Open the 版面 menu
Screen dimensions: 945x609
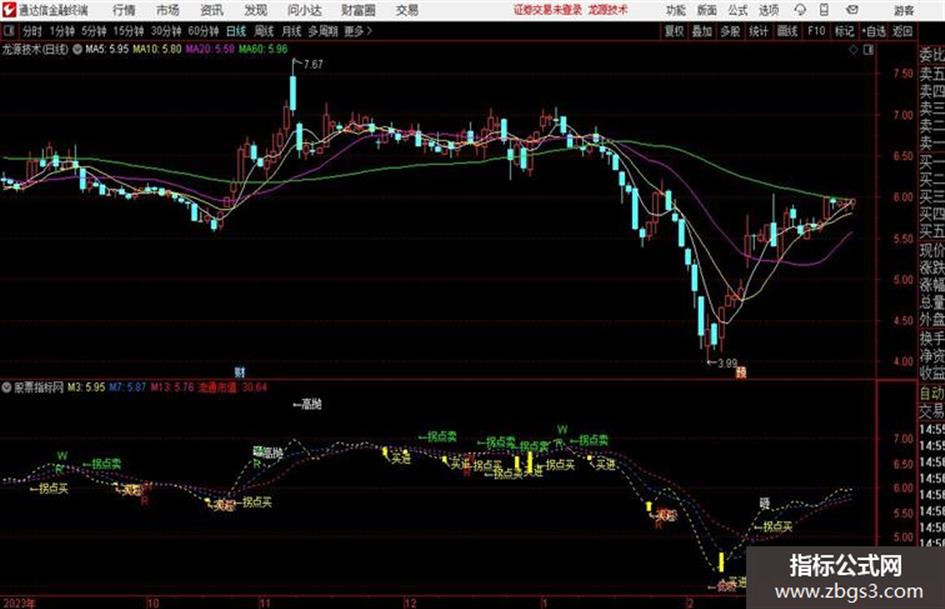706,10
